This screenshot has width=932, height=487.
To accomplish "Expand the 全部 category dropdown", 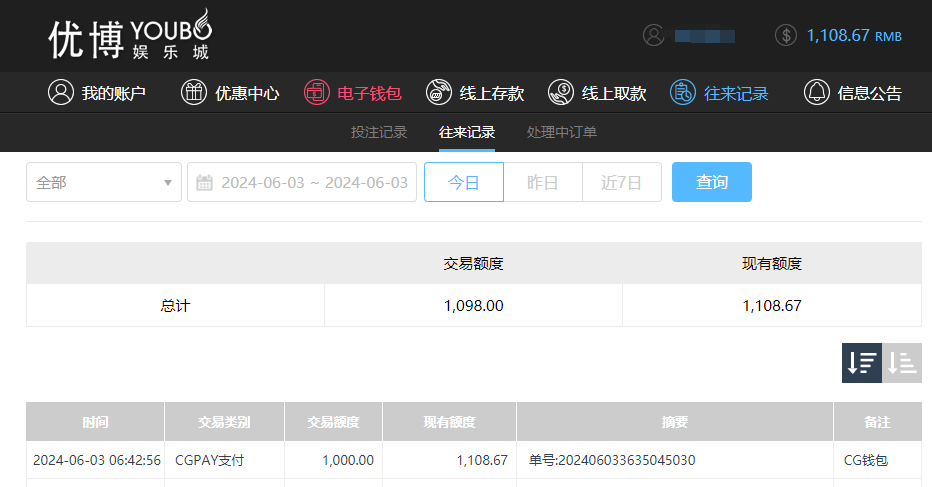I will [103, 182].
